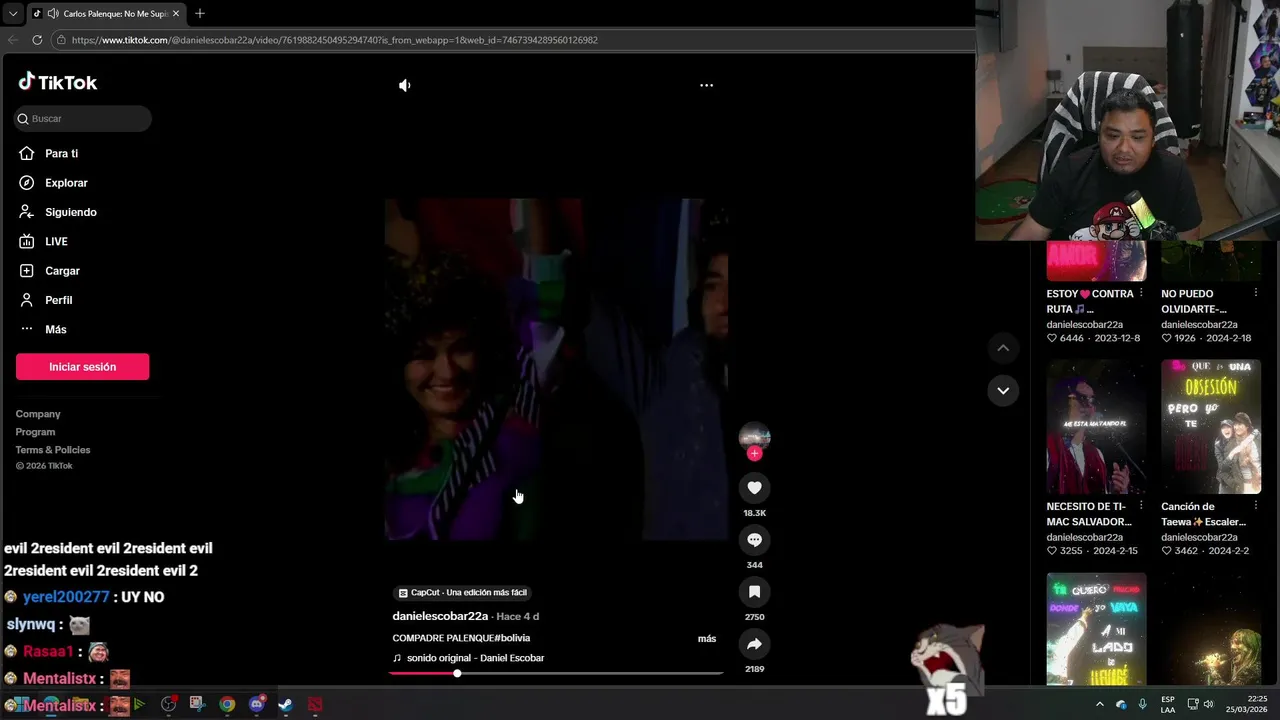
Task: Open Steam from the taskbar
Action: tap(285, 704)
